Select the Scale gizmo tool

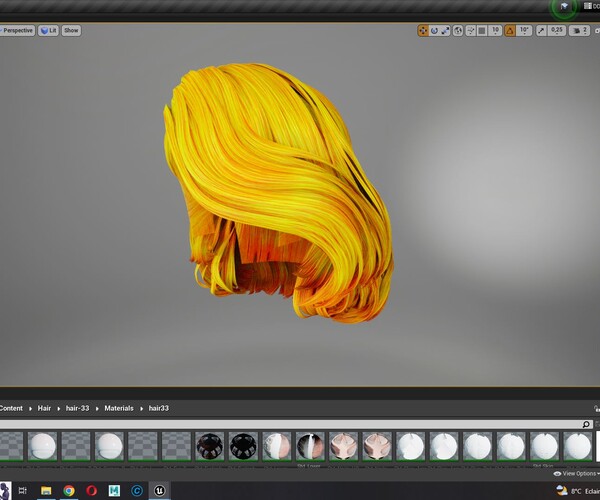[445, 31]
